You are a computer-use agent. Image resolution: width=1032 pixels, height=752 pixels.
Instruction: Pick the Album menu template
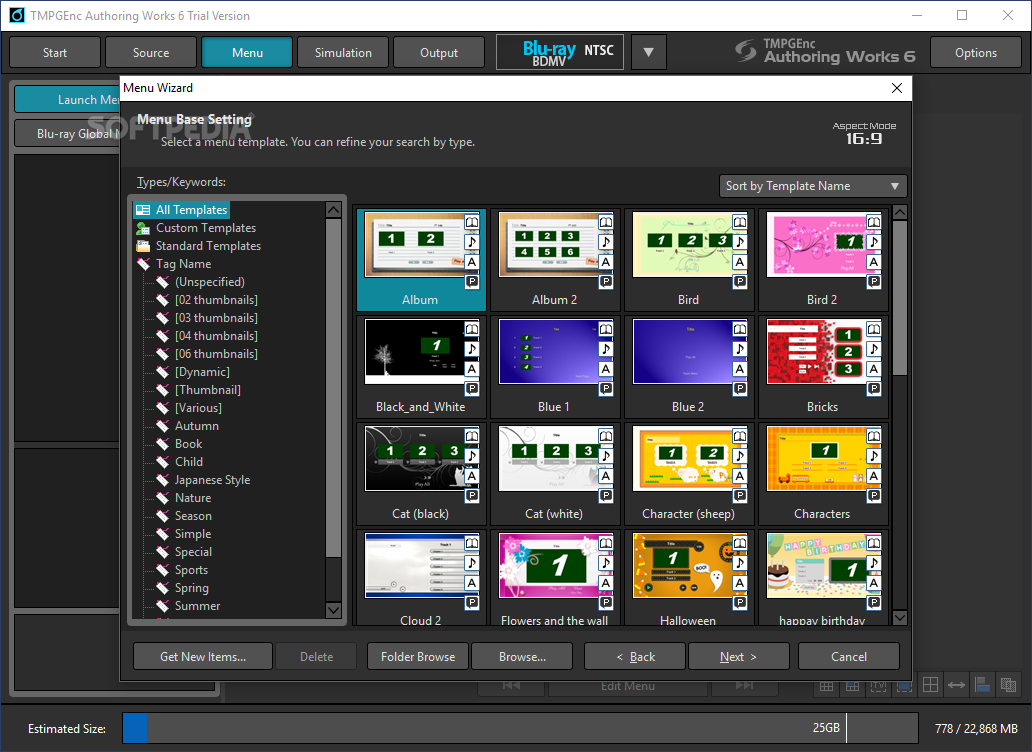tap(421, 259)
